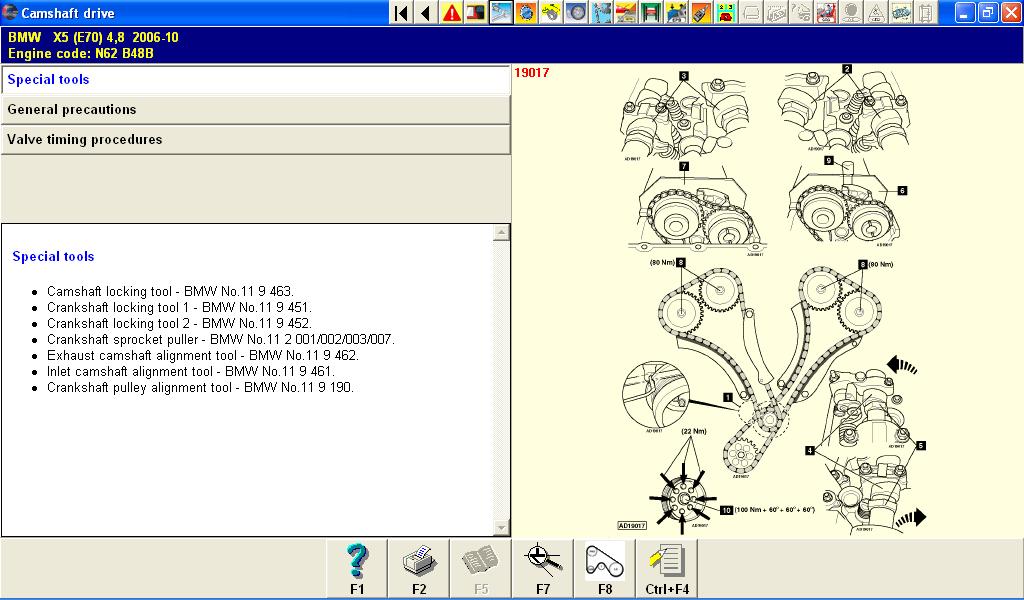Click the diagram number 19017 label

[532, 72]
